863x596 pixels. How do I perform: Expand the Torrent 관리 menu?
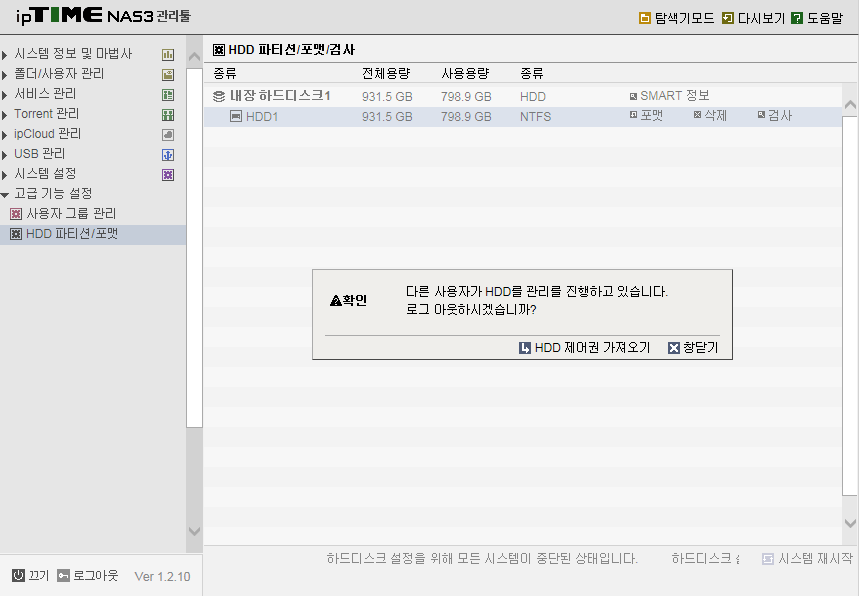(x=4, y=114)
